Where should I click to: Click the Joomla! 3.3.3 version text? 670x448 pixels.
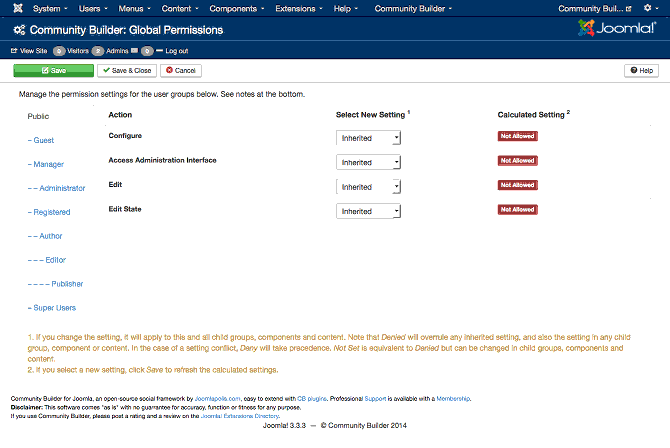coord(284,425)
